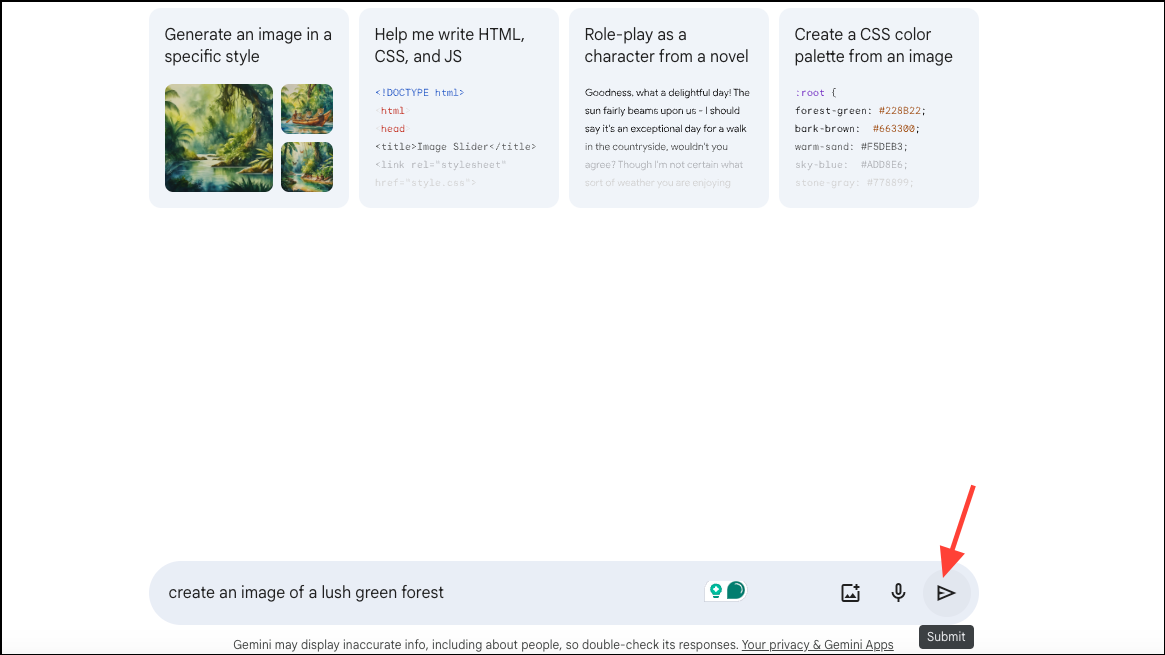Click the dark green bubble extension icon
This screenshot has height=655, width=1165.
click(x=736, y=590)
